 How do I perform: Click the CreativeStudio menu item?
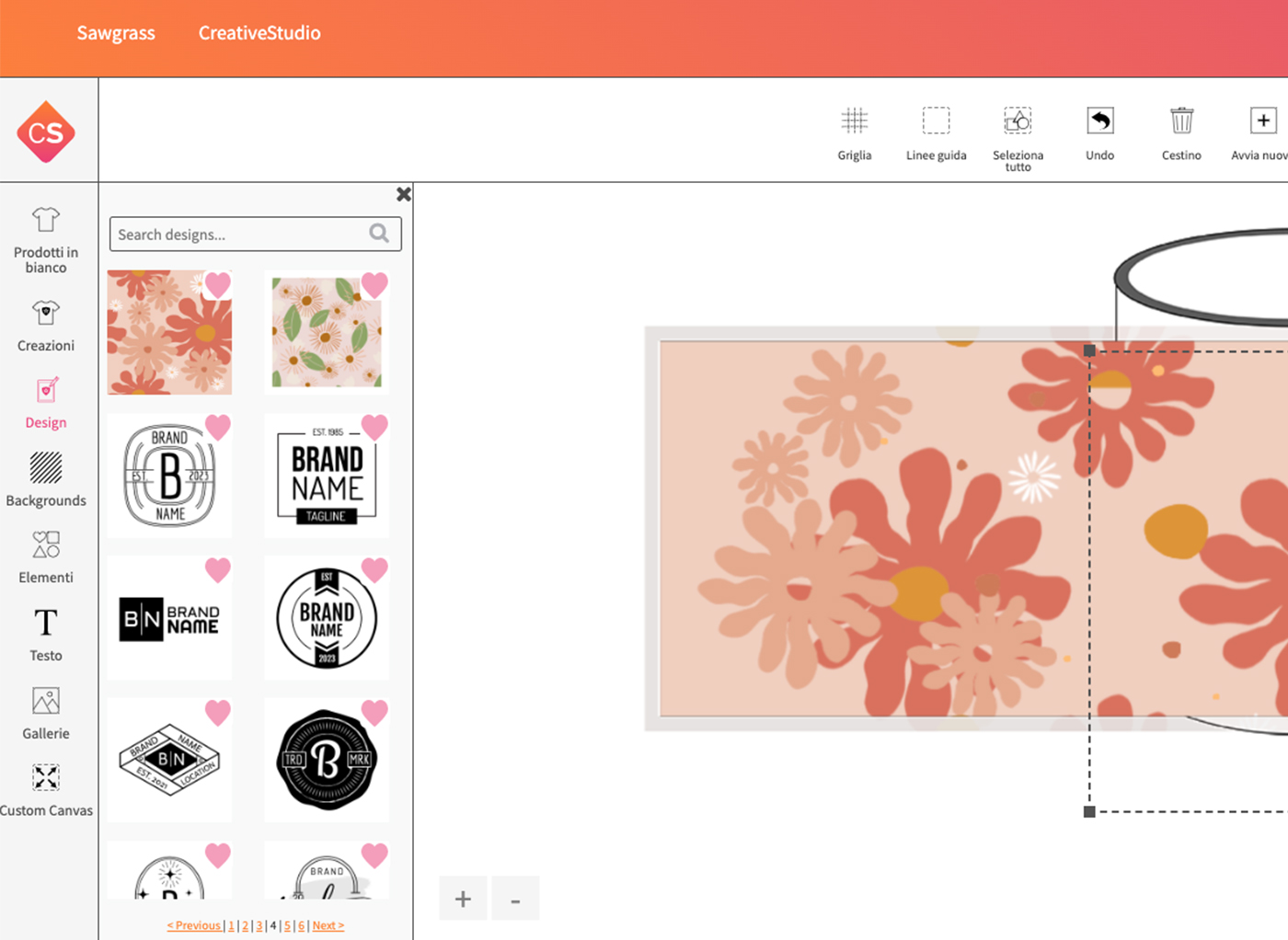(x=259, y=33)
